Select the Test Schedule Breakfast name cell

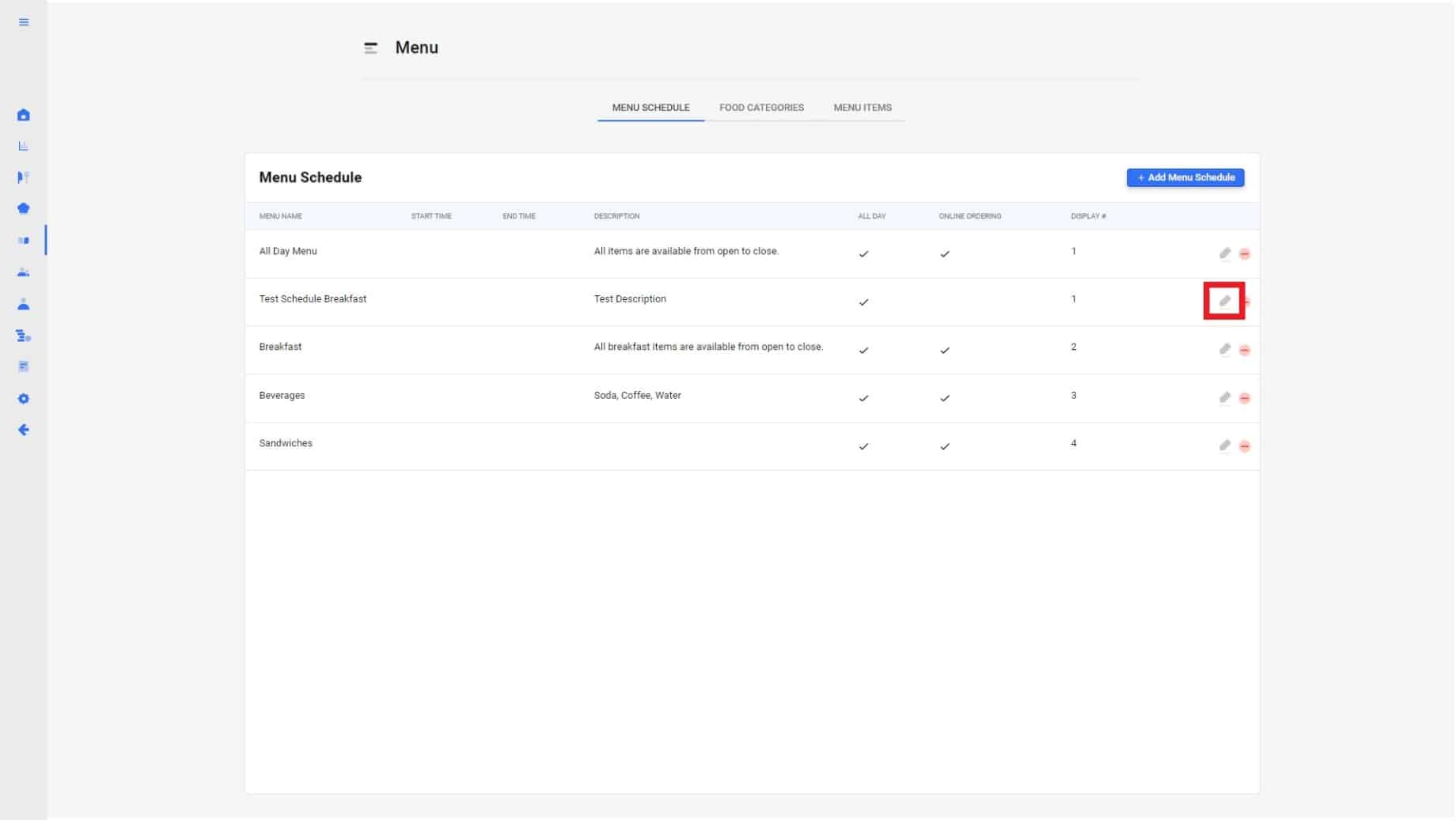tap(313, 299)
